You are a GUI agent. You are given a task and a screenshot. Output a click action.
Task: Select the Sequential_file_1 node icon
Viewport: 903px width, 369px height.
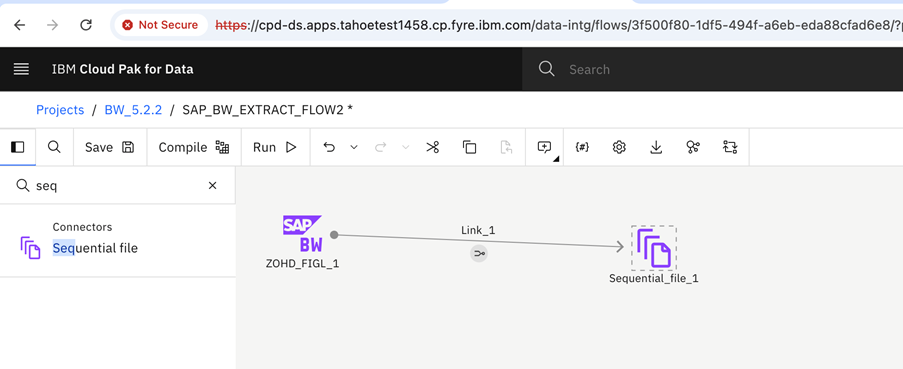pos(654,248)
